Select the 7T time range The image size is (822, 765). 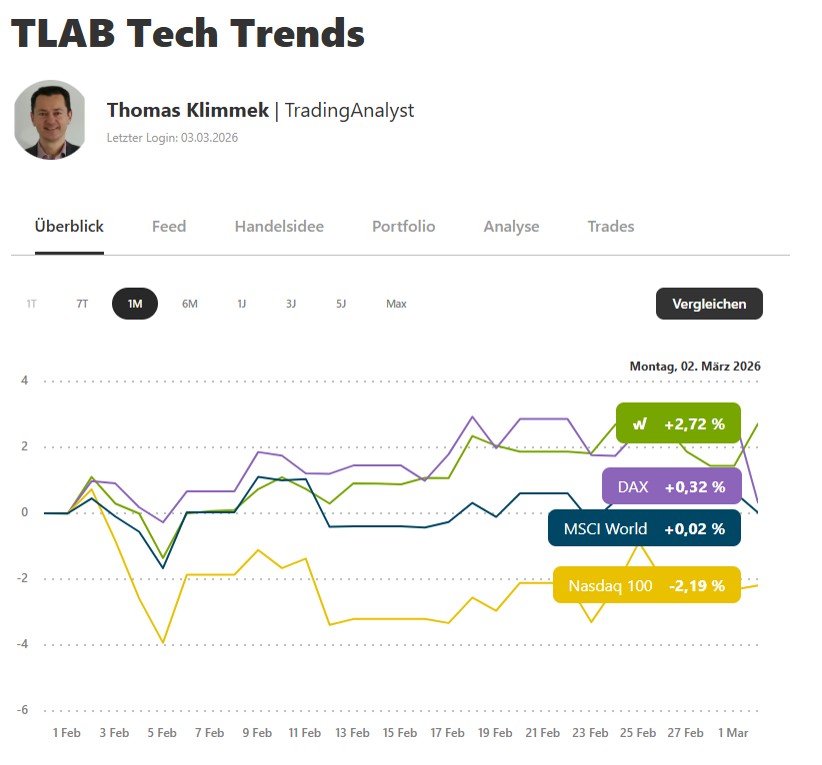[82, 304]
